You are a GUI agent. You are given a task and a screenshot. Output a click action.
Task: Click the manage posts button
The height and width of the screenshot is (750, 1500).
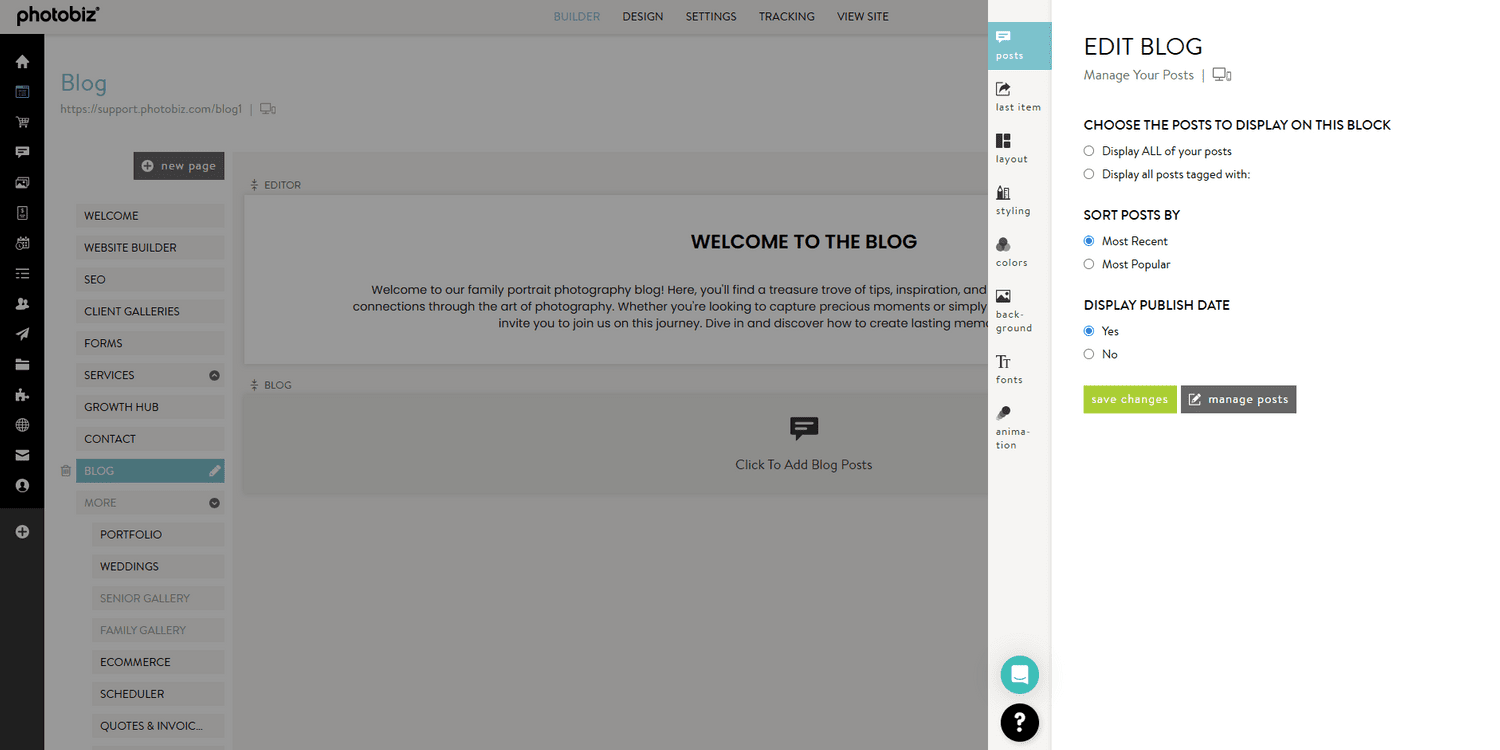(1238, 399)
